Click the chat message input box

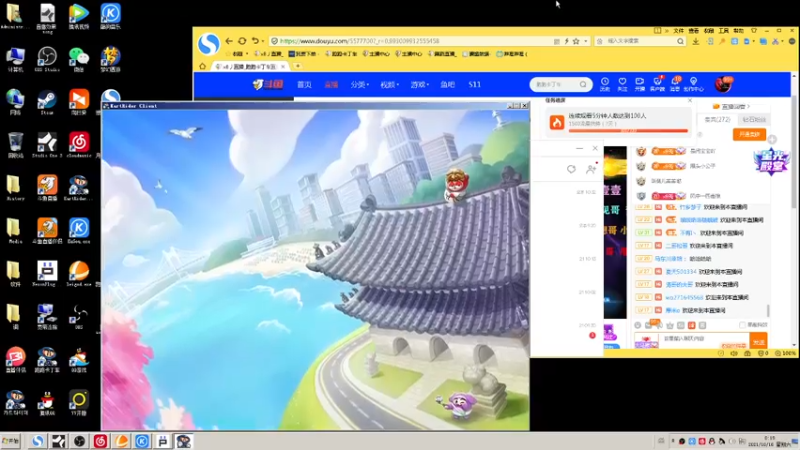[704, 341]
